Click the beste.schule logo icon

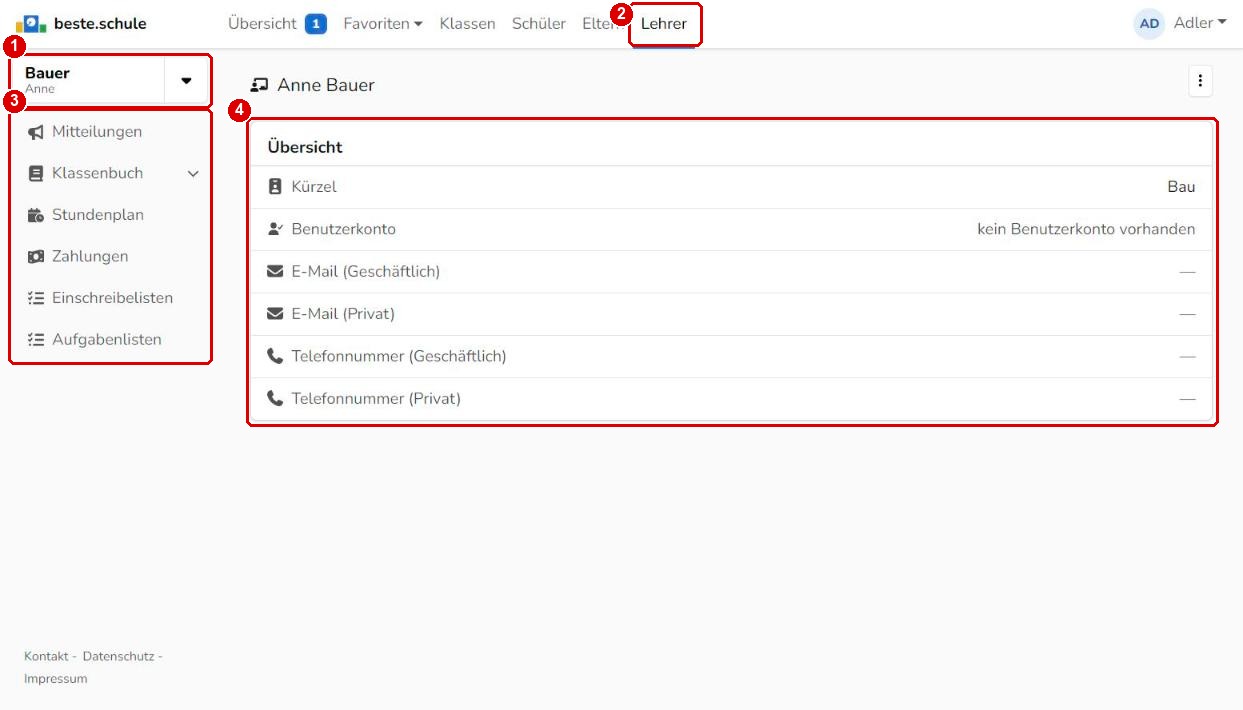click(31, 23)
